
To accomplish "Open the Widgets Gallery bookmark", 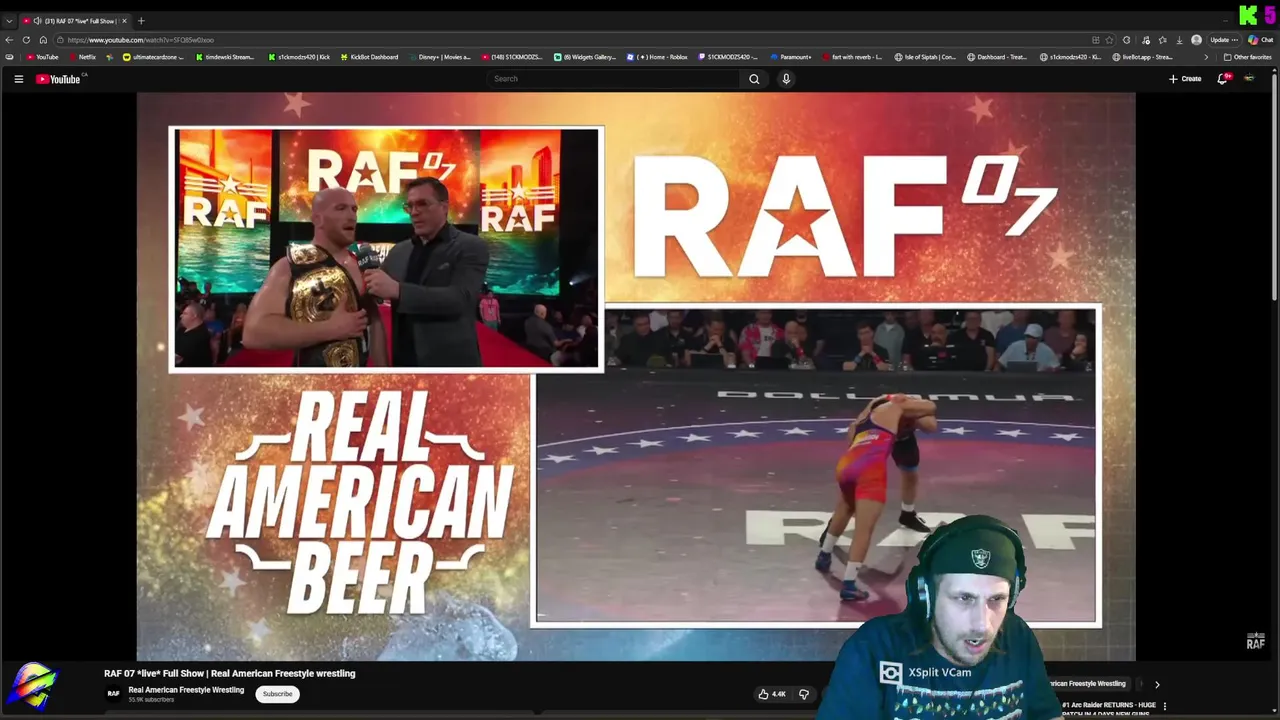I will click(585, 57).
